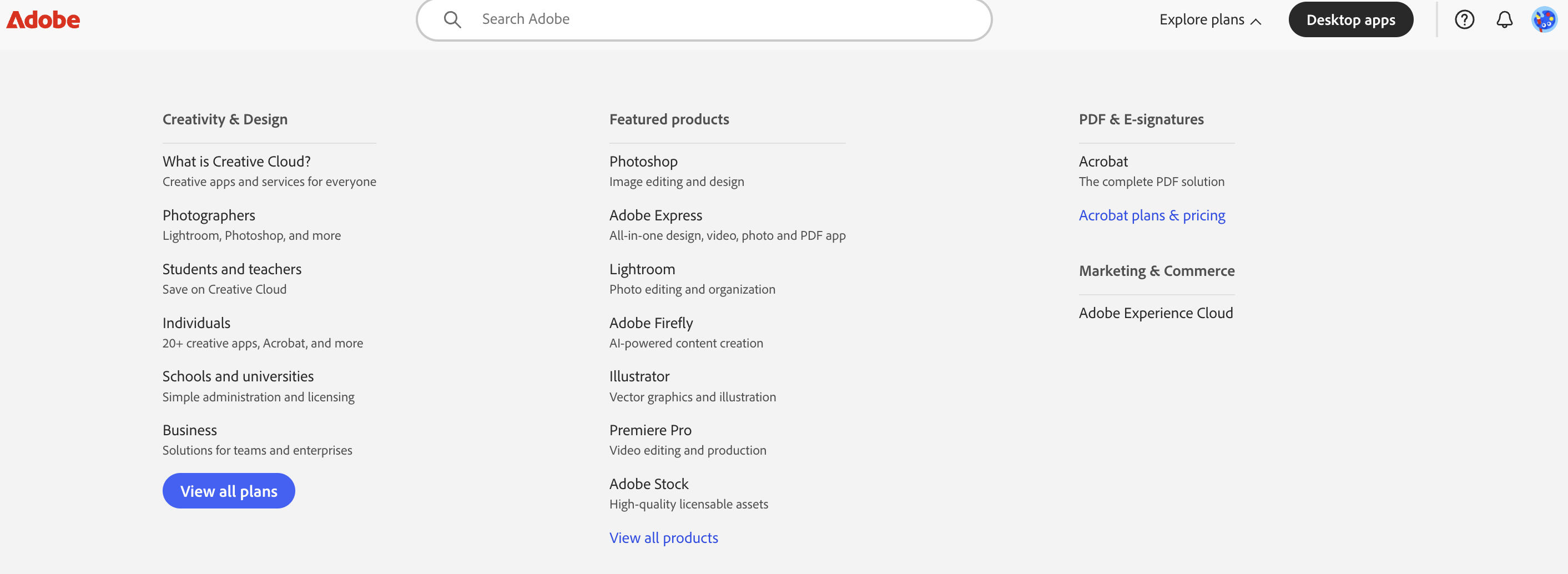Open the user profile avatar
This screenshot has width=1568, height=574.
(x=1544, y=20)
